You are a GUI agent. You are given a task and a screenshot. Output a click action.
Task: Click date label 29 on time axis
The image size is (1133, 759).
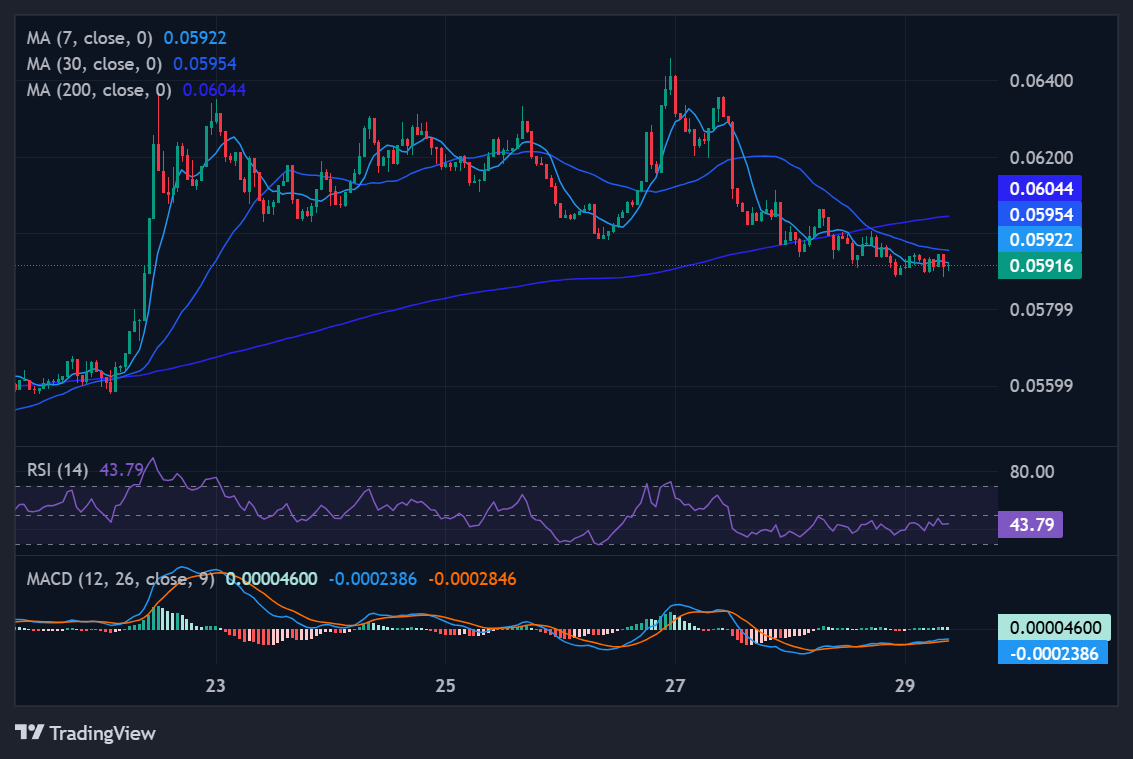coord(904,687)
